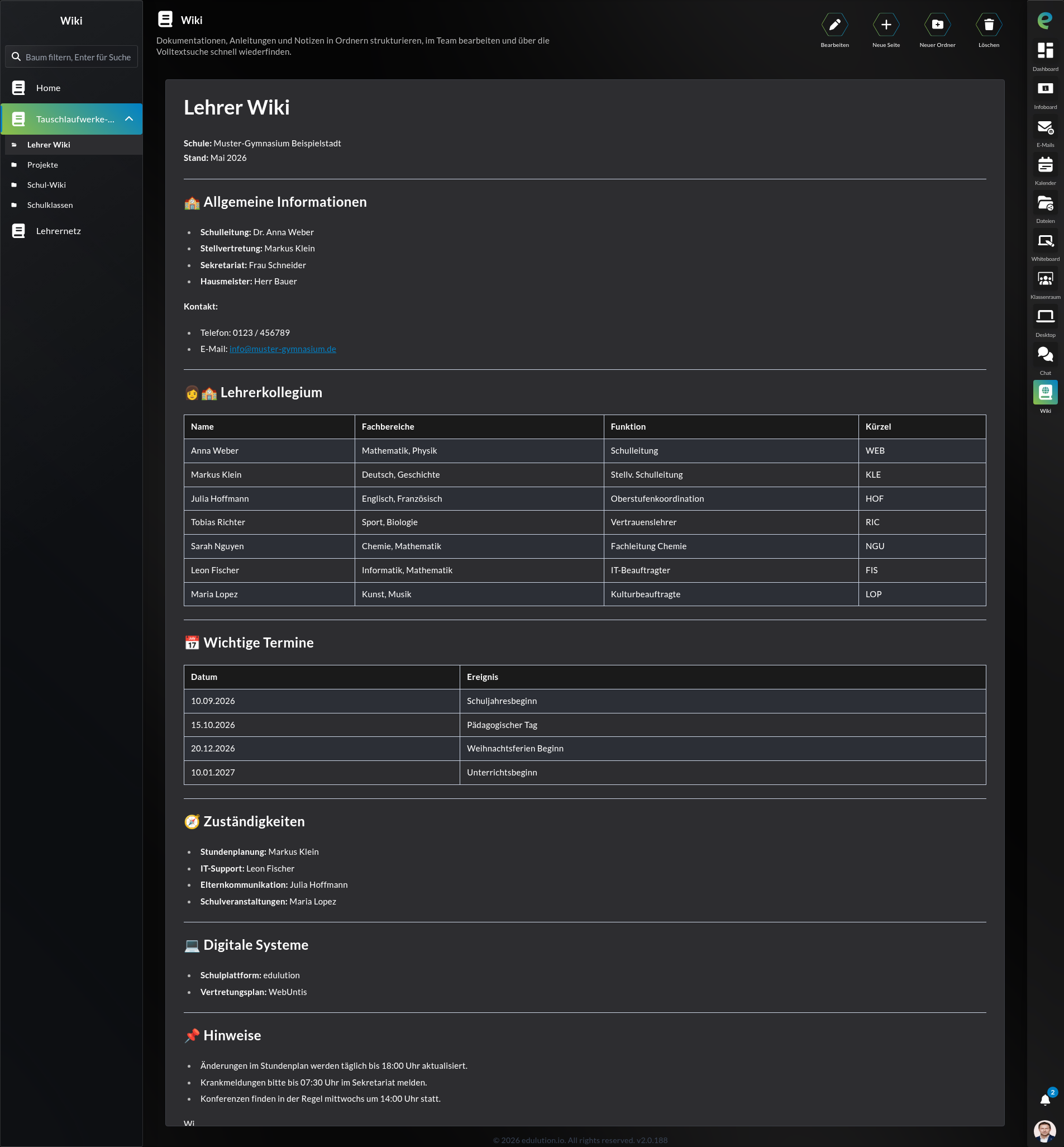Image resolution: width=1064 pixels, height=1147 pixels.
Task: Click the Wiki header book icon
Action: coord(165,20)
